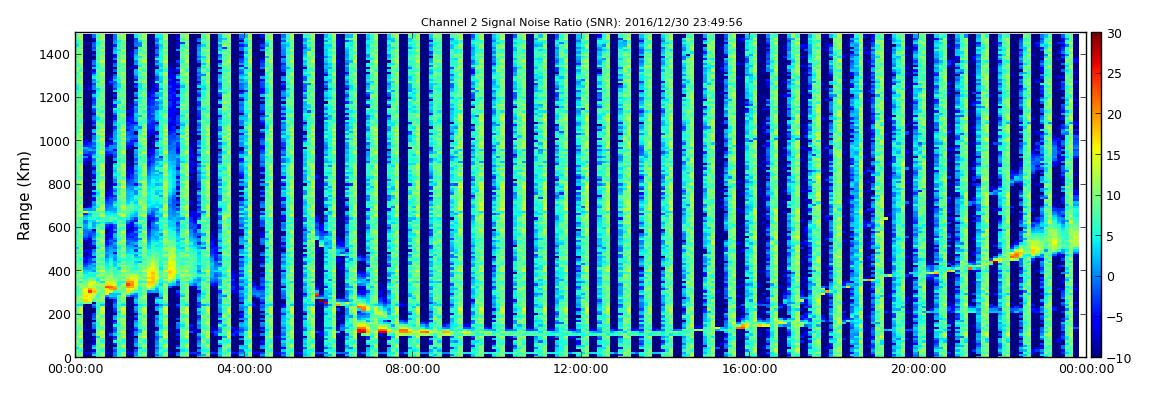Click the 08:00:00 x-axis tick label
This screenshot has height=407, width=1150.
[411, 369]
